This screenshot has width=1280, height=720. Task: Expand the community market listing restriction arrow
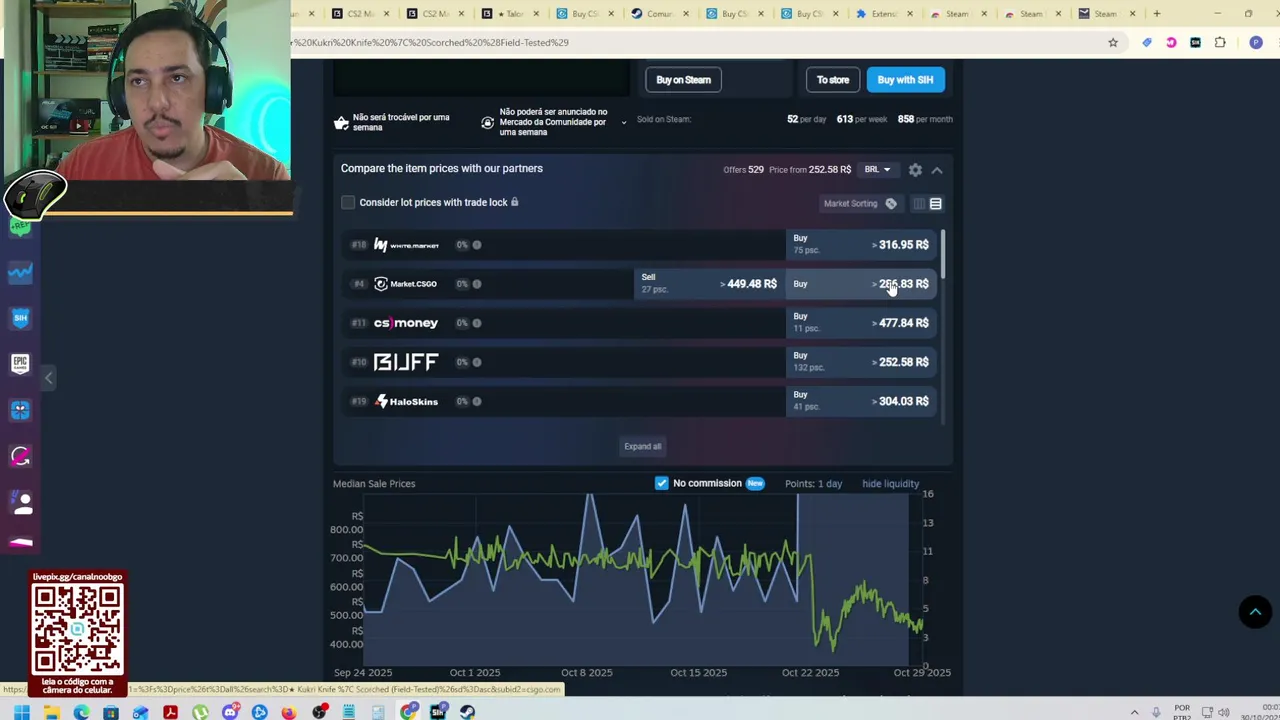(x=624, y=123)
